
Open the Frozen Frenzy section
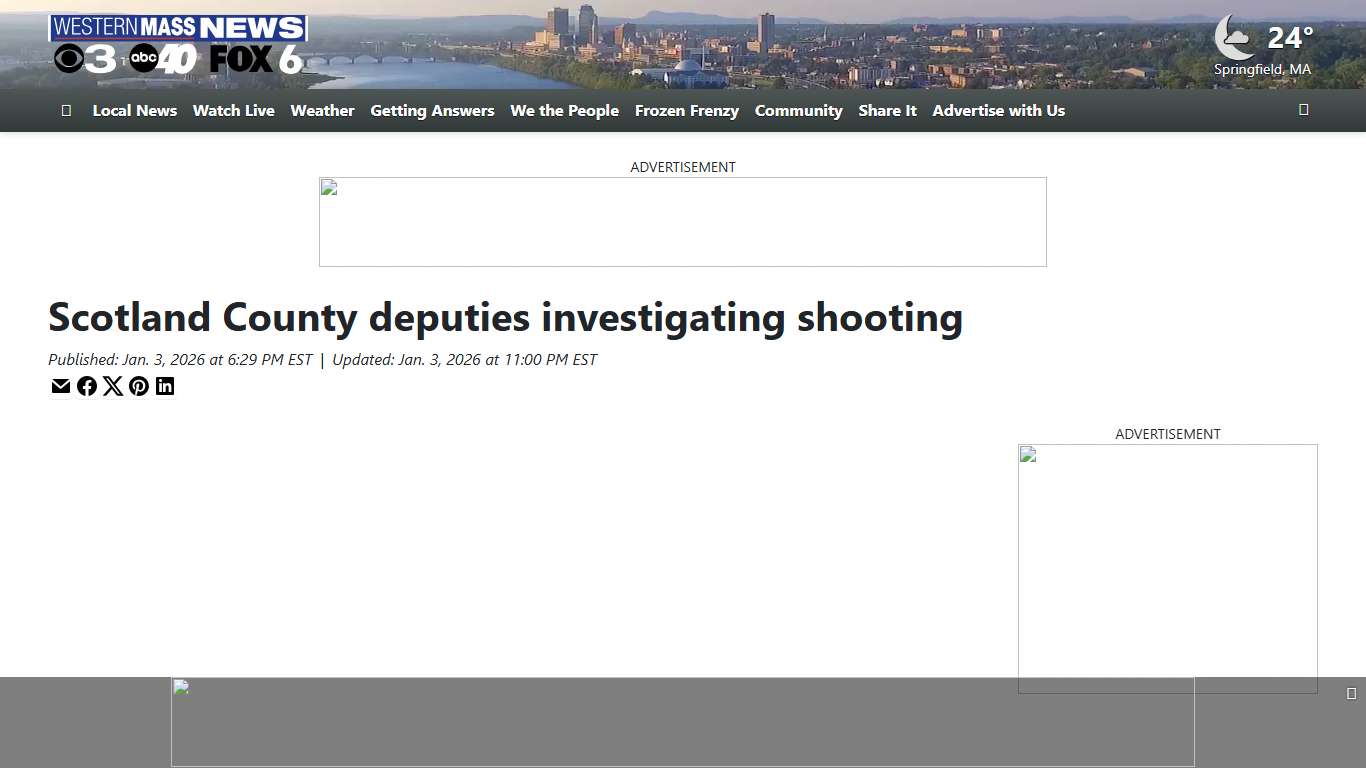687,110
